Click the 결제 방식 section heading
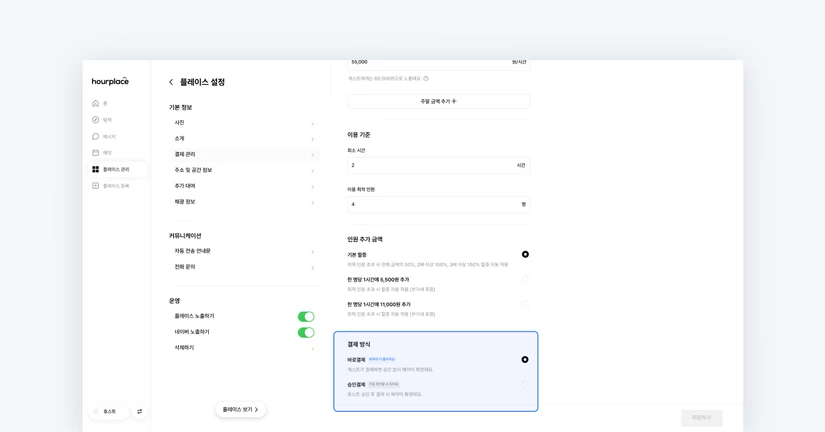Viewport: 825px width, 432px height. [x=359, y=344]
